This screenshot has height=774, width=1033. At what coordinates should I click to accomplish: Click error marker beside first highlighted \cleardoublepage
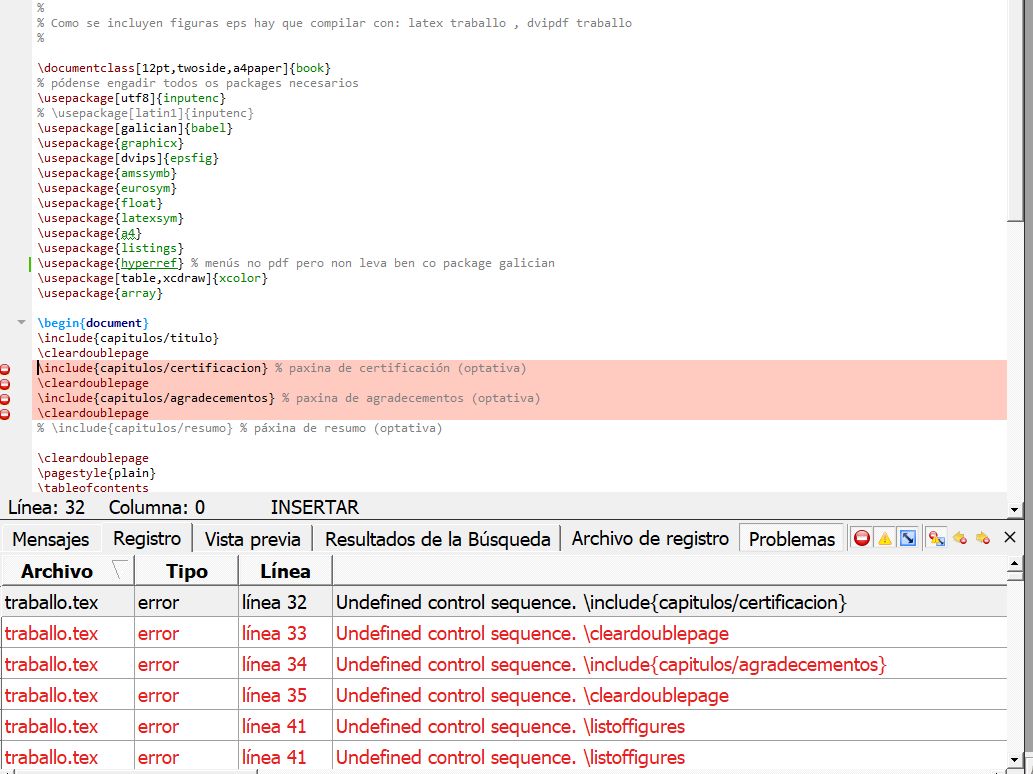coord(5,384)
